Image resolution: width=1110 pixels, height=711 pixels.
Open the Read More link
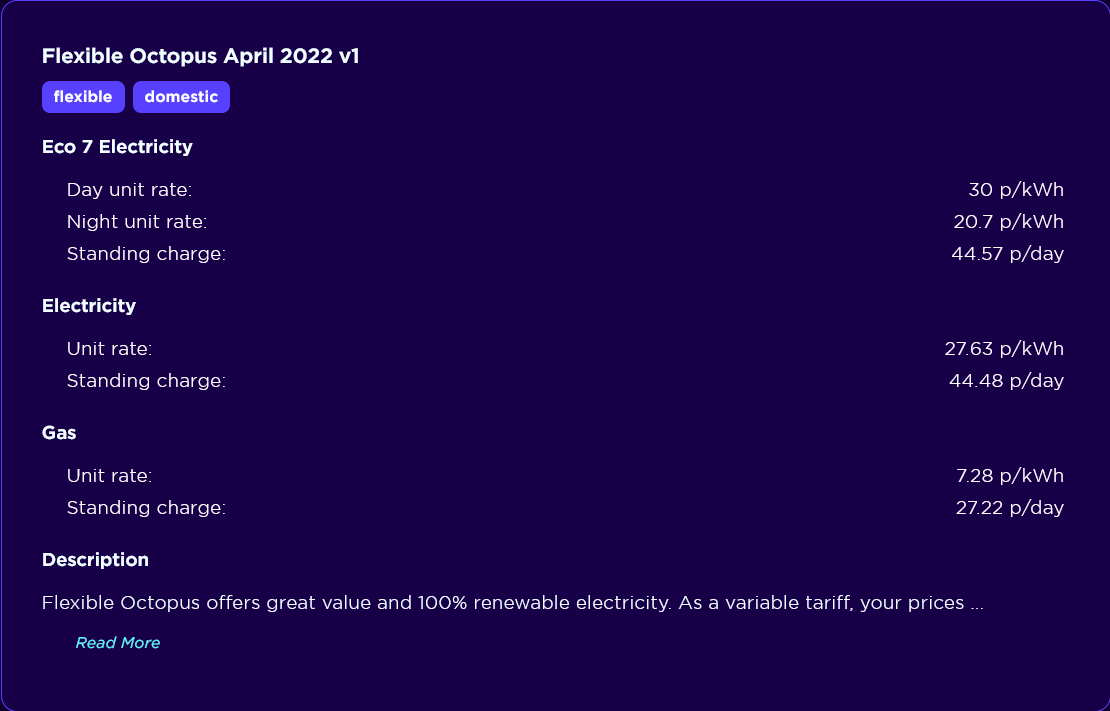point(118,642)
